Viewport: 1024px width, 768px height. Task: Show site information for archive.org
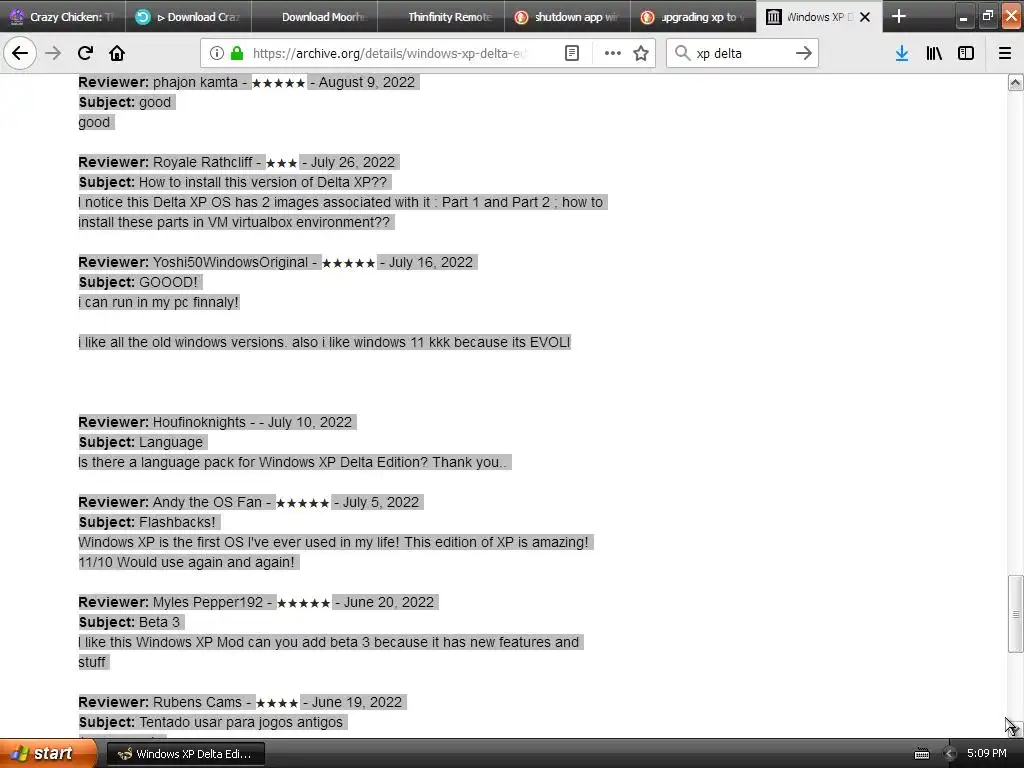(x=216, y=53)
